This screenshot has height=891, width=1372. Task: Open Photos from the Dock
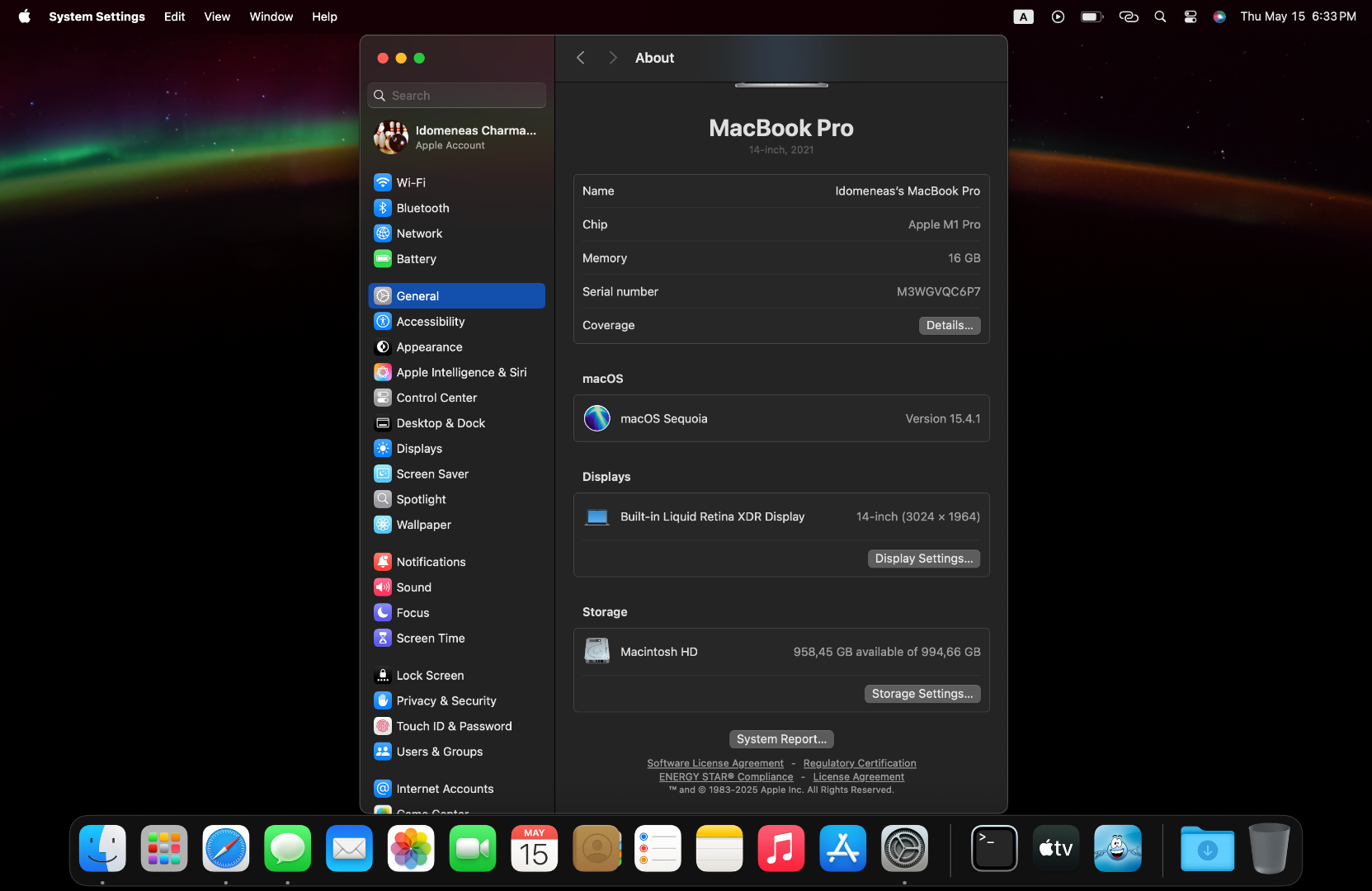[411, 848]
